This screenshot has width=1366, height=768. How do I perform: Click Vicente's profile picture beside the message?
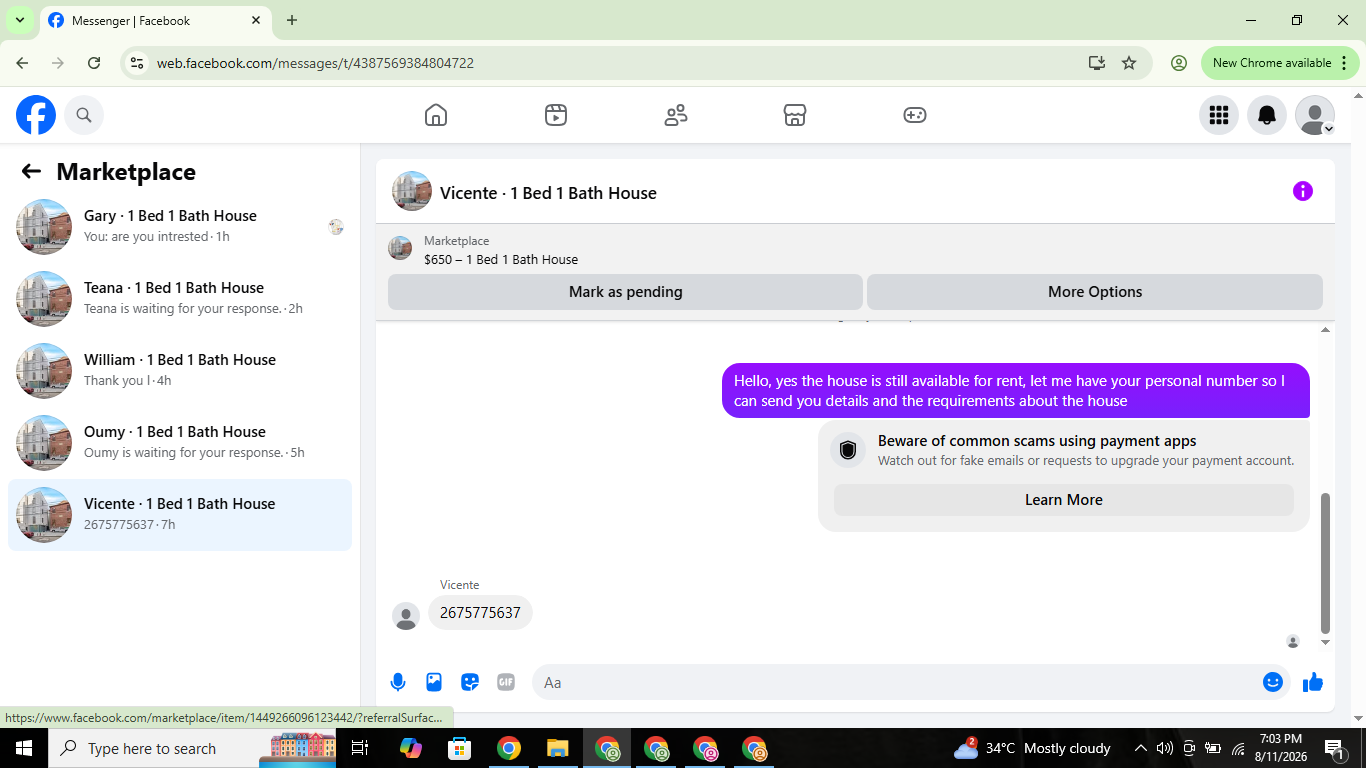[x=406, y=616]
